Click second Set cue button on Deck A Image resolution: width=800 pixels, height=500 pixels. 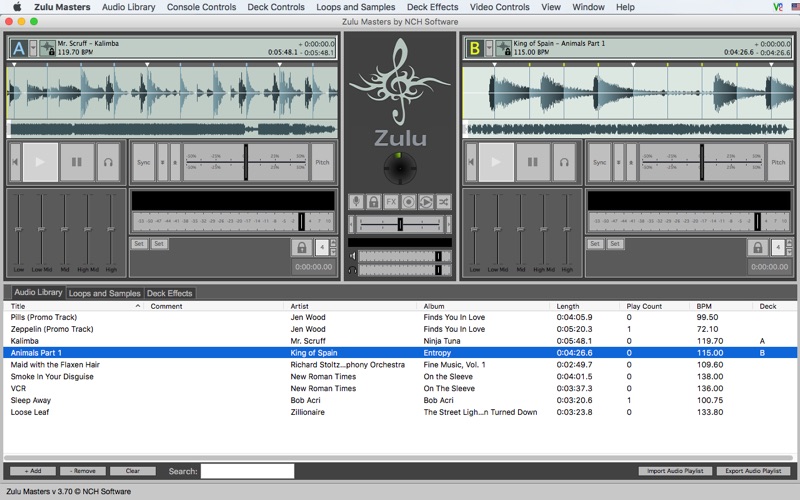(x=159, y=244)
